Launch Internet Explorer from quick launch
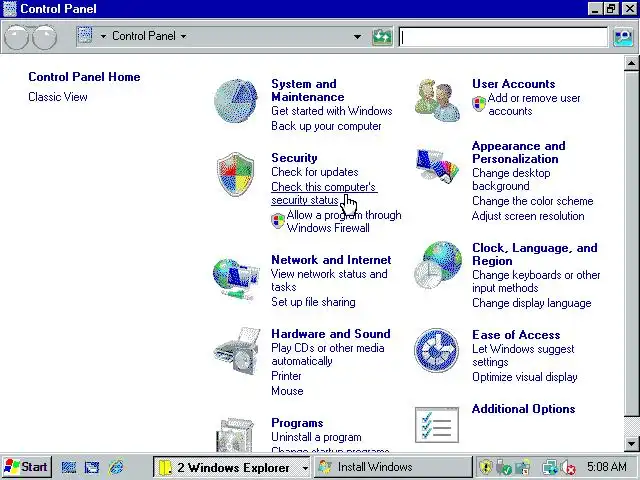This screenshot has height=480, width=640. click(116, 467)
